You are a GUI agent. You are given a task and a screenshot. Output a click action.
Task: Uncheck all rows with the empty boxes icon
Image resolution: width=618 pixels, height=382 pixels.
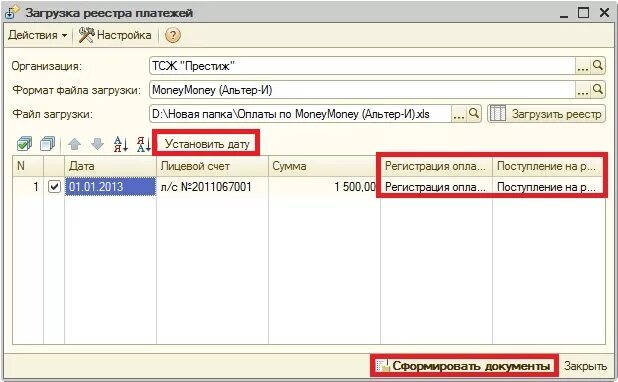pyautogui.click(x=48, y=144)
